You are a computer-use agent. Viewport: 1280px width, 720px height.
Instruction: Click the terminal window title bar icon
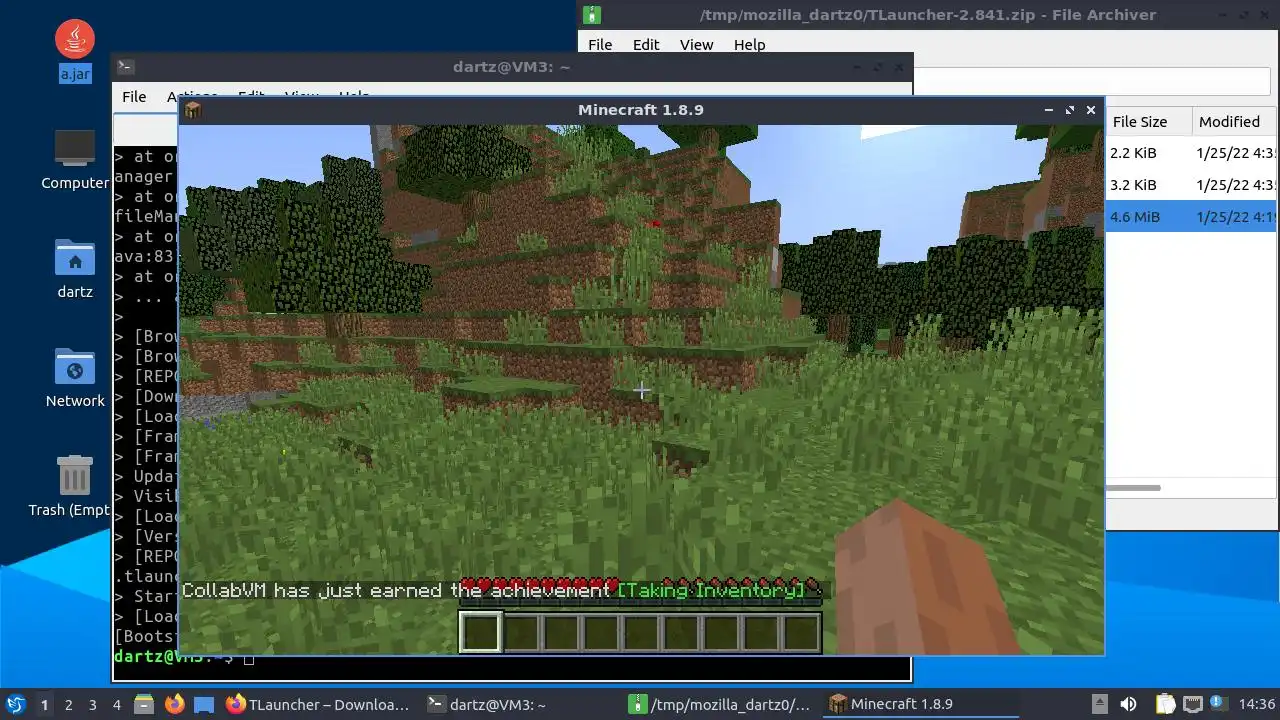(x=125, y=67)
